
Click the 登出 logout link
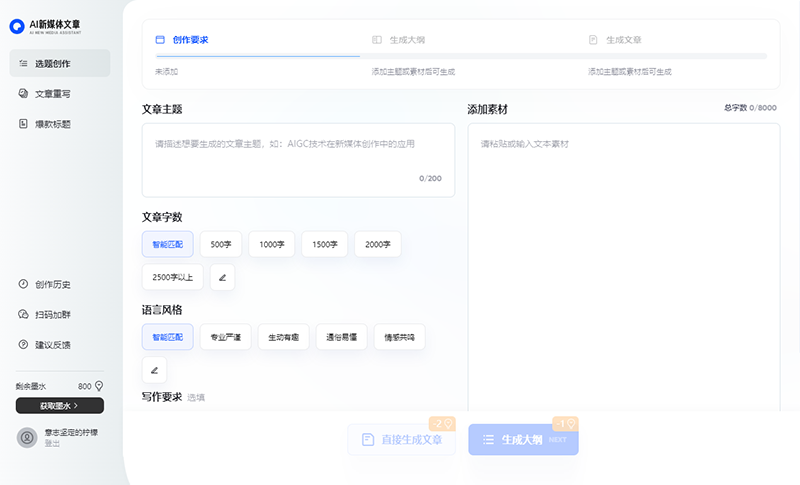coord(52,443)
